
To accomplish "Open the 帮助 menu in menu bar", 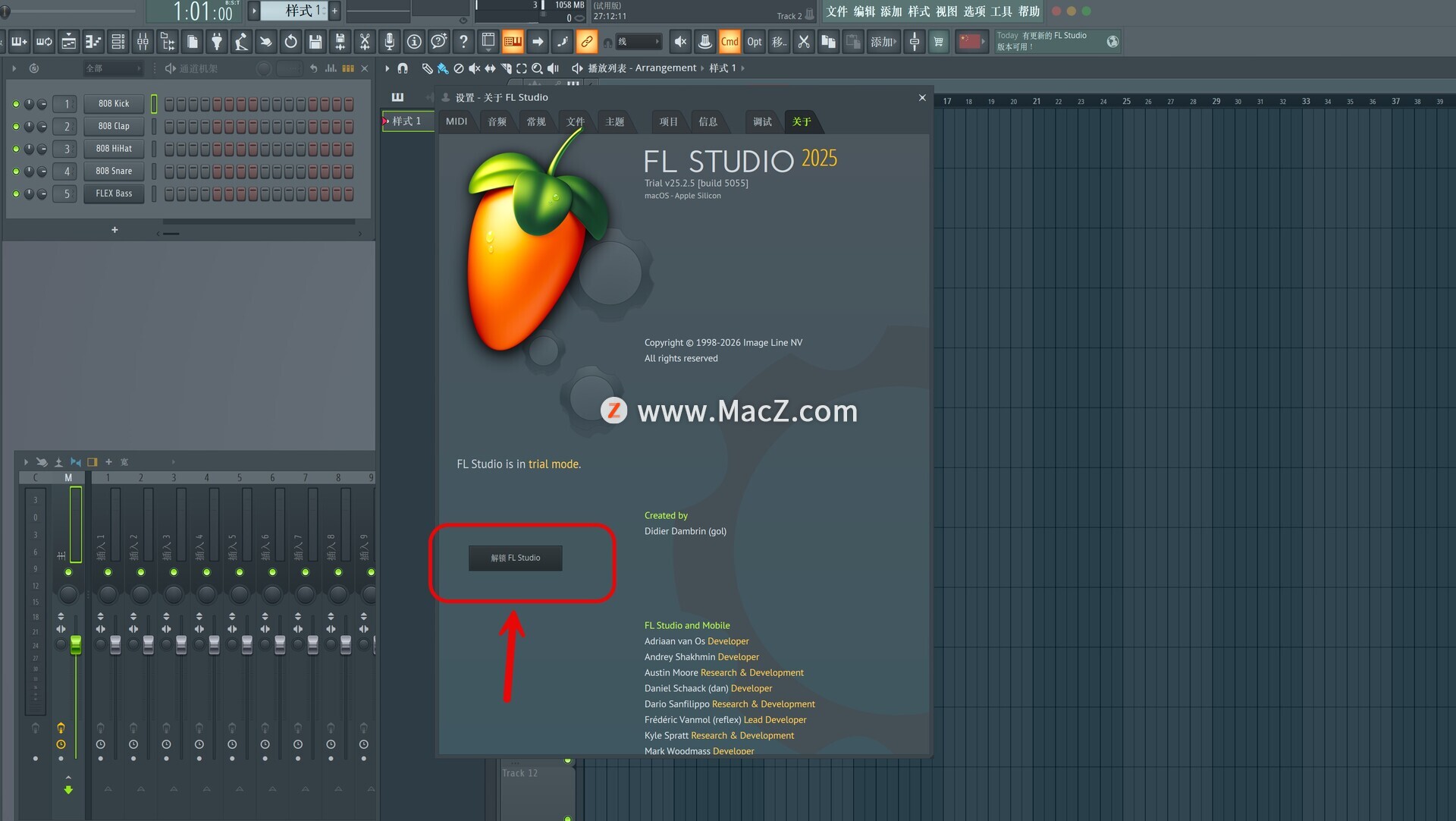I will [1029, 11].
